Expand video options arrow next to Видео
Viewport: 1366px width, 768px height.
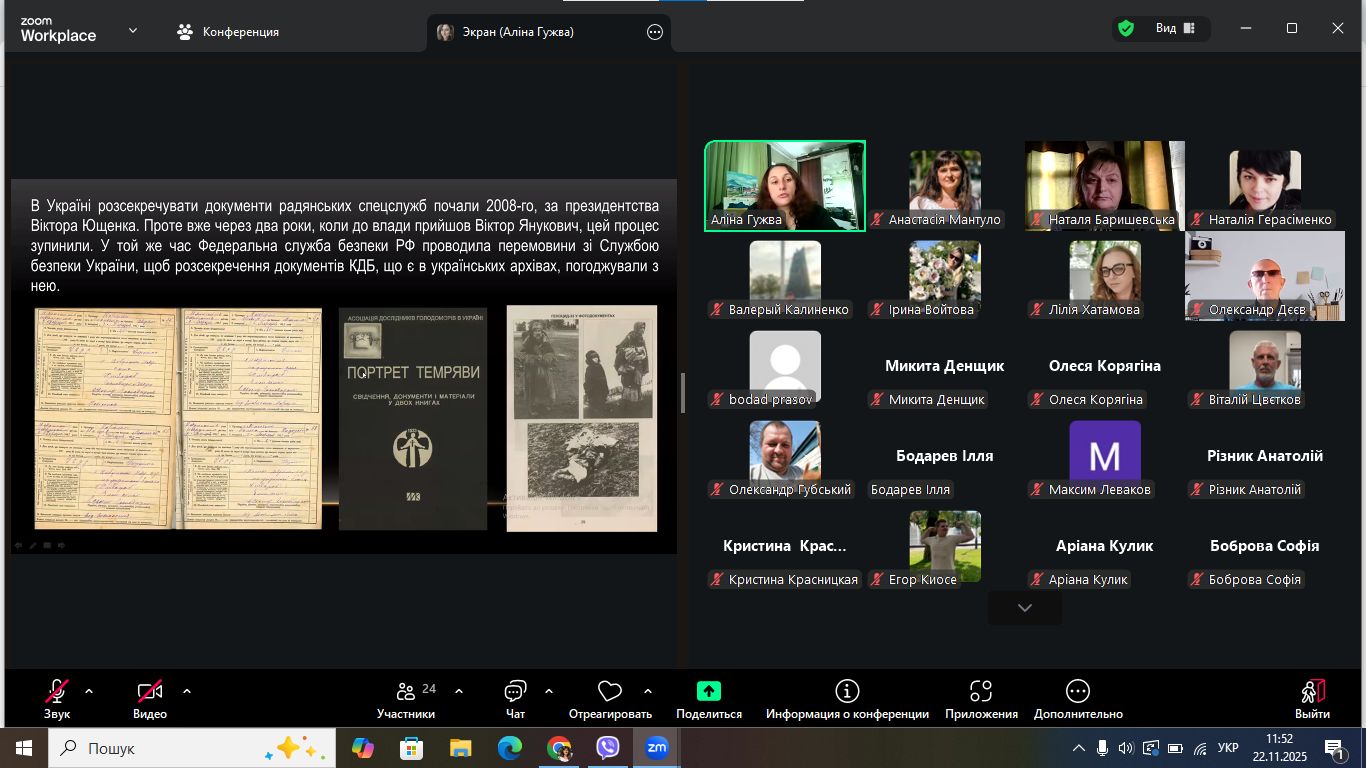click(x=187, y=691)
